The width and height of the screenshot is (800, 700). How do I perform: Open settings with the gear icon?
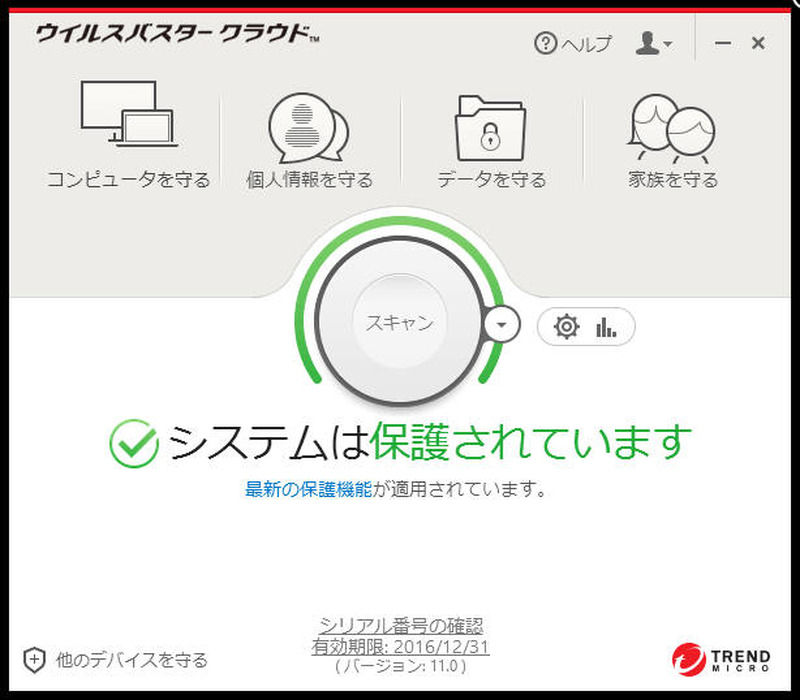pyautogui.click(x=567, y=327)
